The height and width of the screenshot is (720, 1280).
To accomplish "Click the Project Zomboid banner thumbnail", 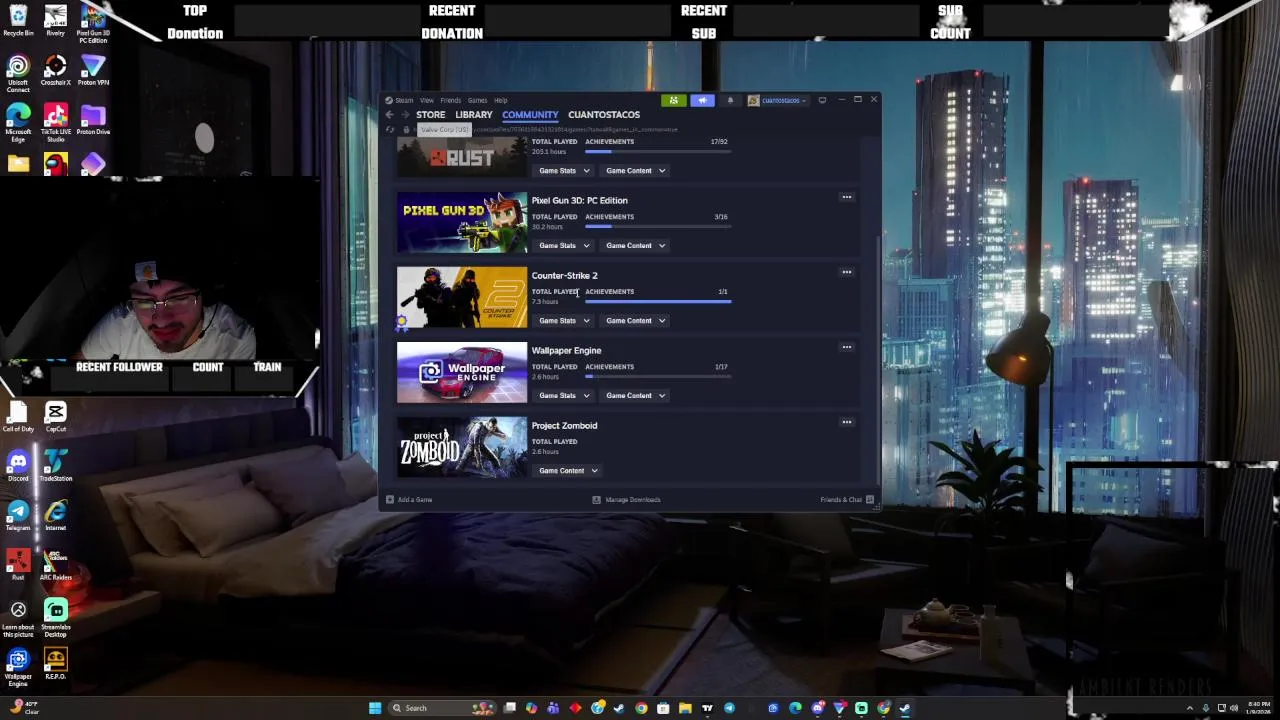I will pyautogui.click(x=461, y=447).
